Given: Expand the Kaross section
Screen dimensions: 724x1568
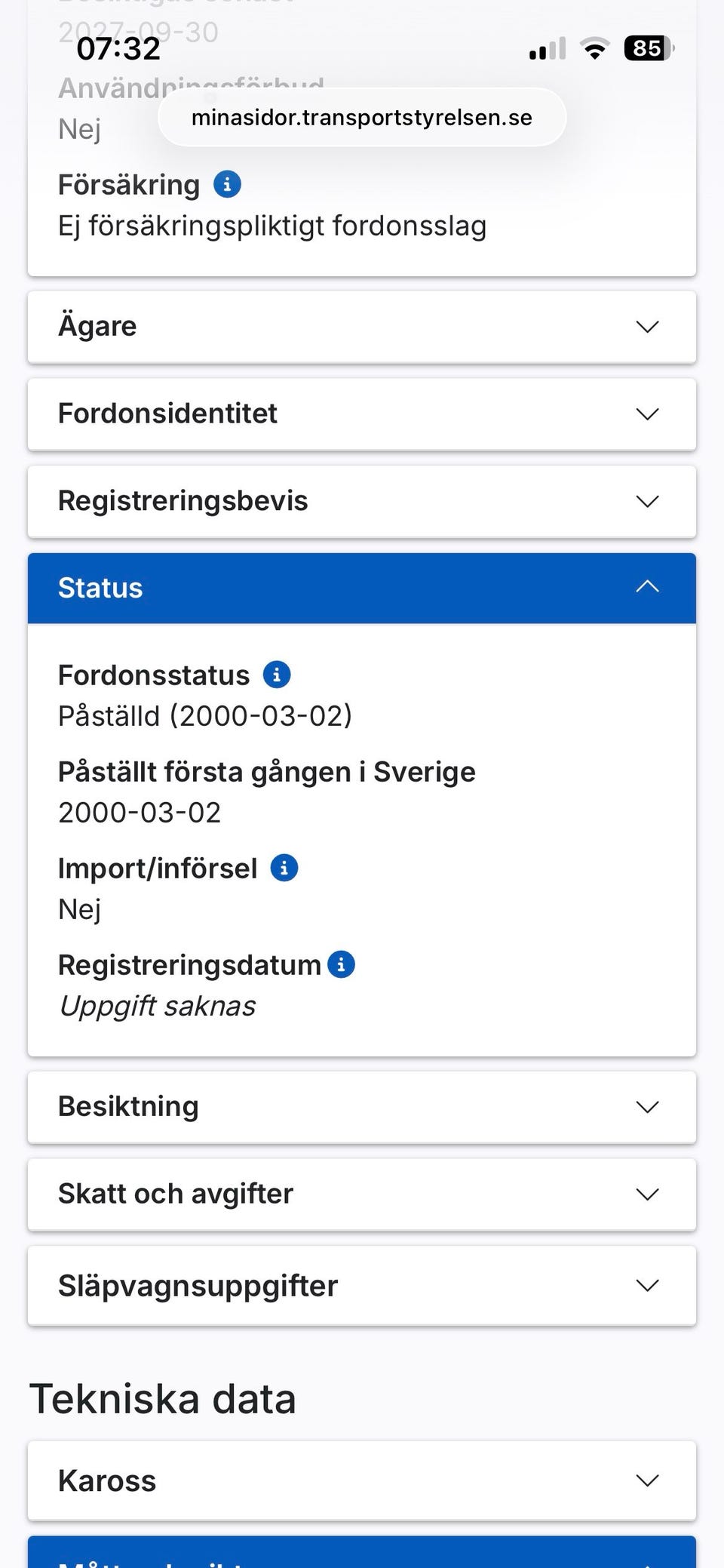Looking at the screenshot, I should (x=361, y=1481).
